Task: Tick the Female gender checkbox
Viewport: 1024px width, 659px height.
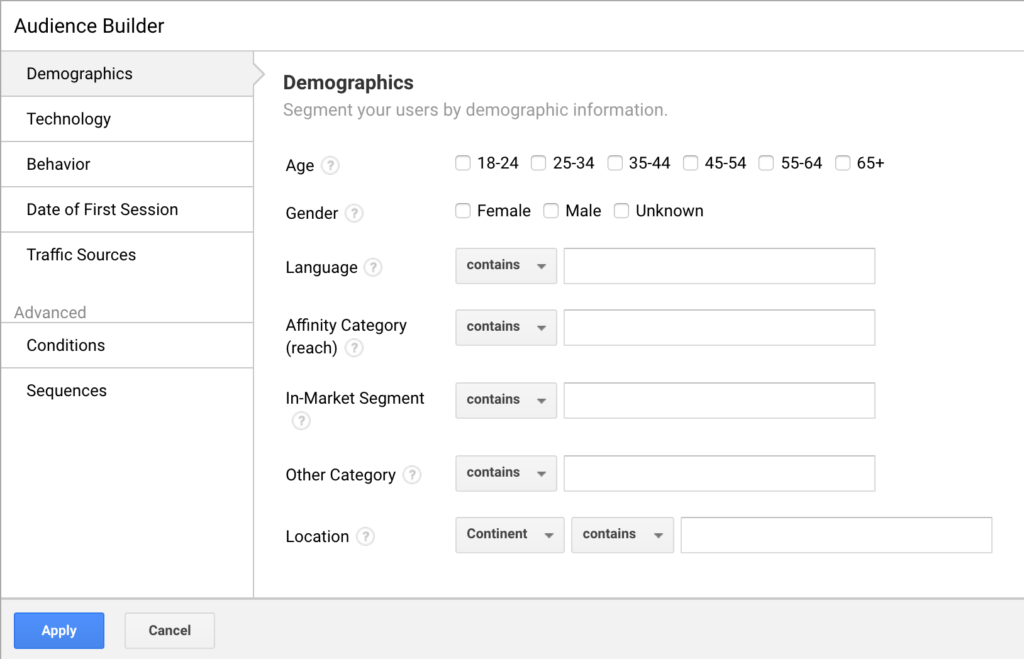Action: click(463, 211)
